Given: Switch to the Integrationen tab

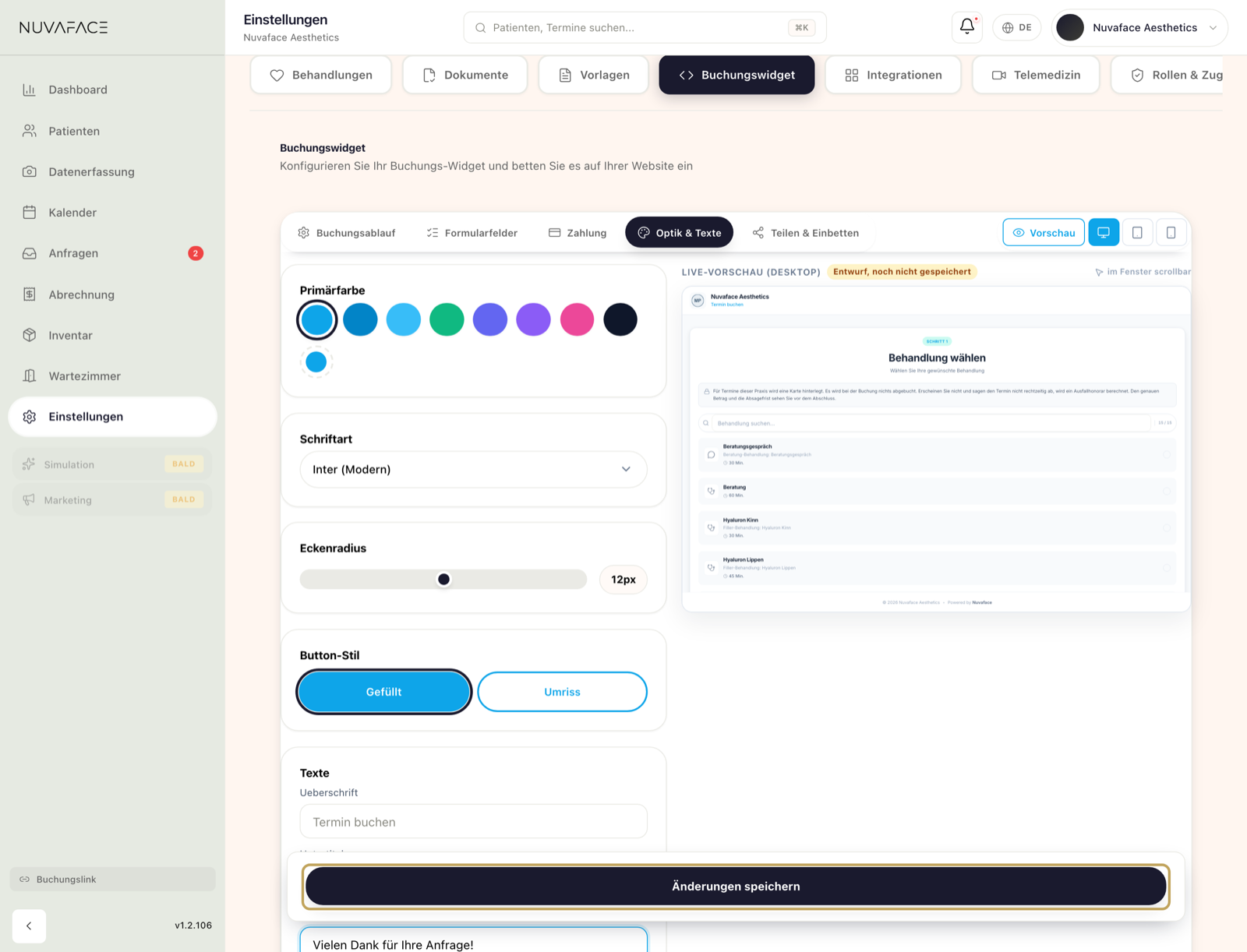Looking at the screenshot, I should click(x=893, y=75).
